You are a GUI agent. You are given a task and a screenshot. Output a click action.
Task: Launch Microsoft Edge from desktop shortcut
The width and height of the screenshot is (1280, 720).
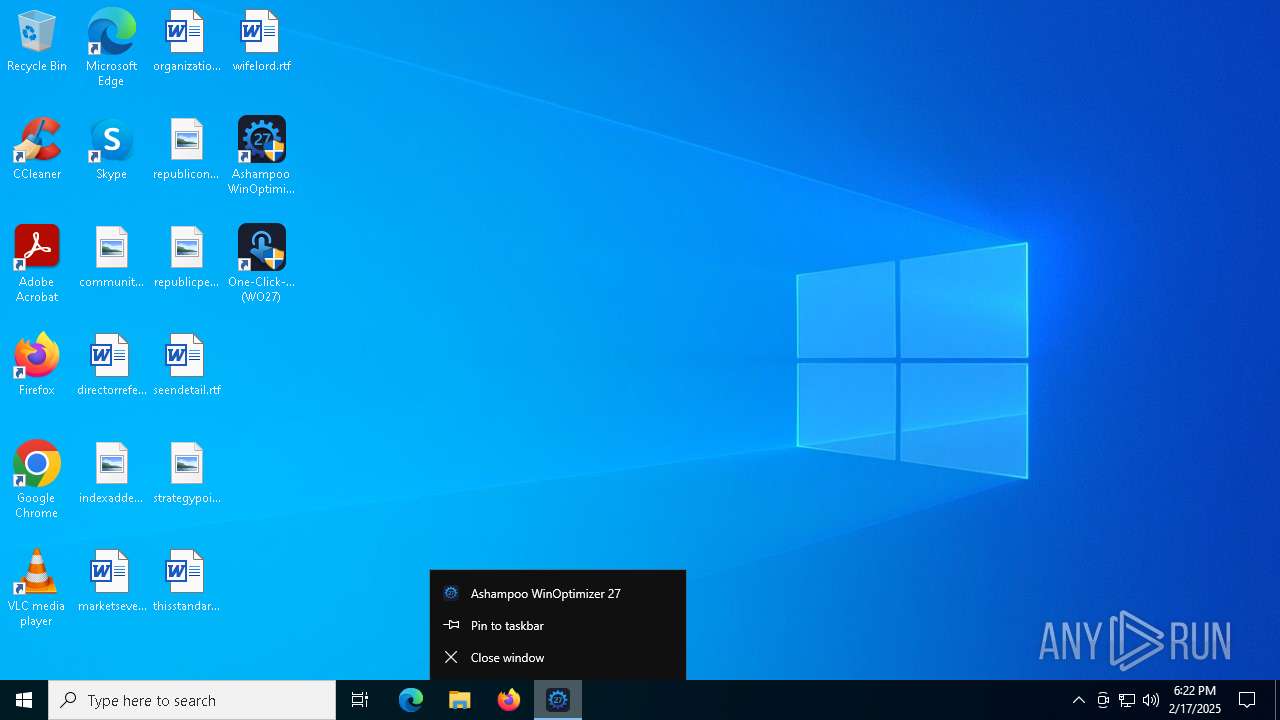[x=111, y=48]
